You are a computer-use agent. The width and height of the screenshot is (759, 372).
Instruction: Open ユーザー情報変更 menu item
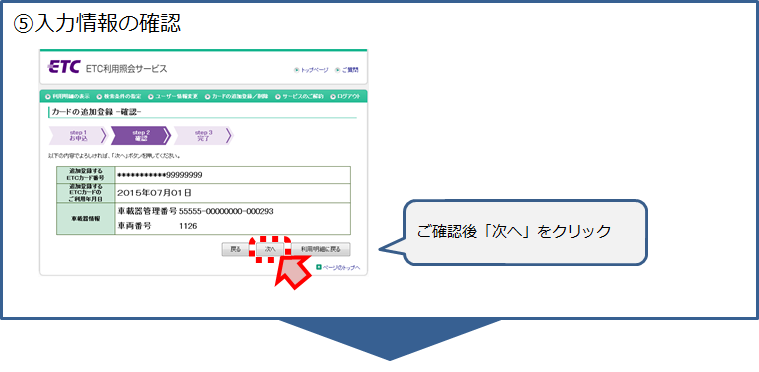click(176, 96)
